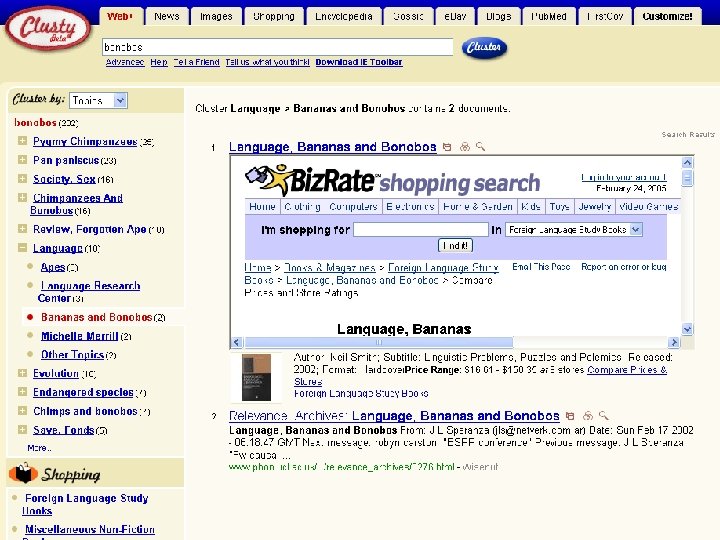Expand the Pygmy Chimpanzees cluster
This screenshot has width=720, height=540.
[22, 141]
